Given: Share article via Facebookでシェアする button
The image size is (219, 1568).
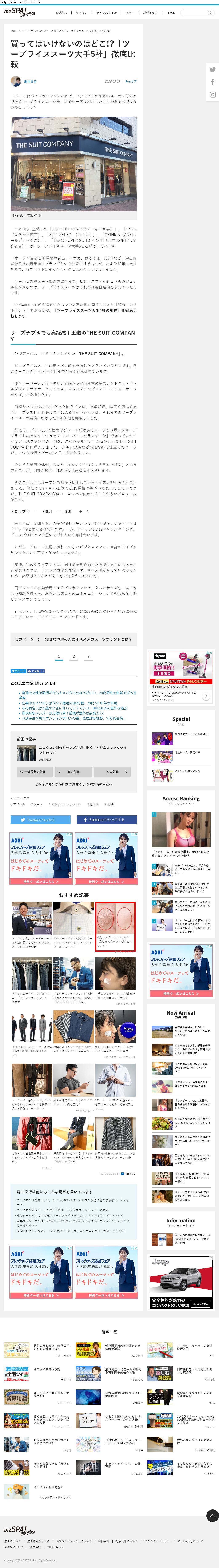Looking at the screenshot, I should coord(107,819).
